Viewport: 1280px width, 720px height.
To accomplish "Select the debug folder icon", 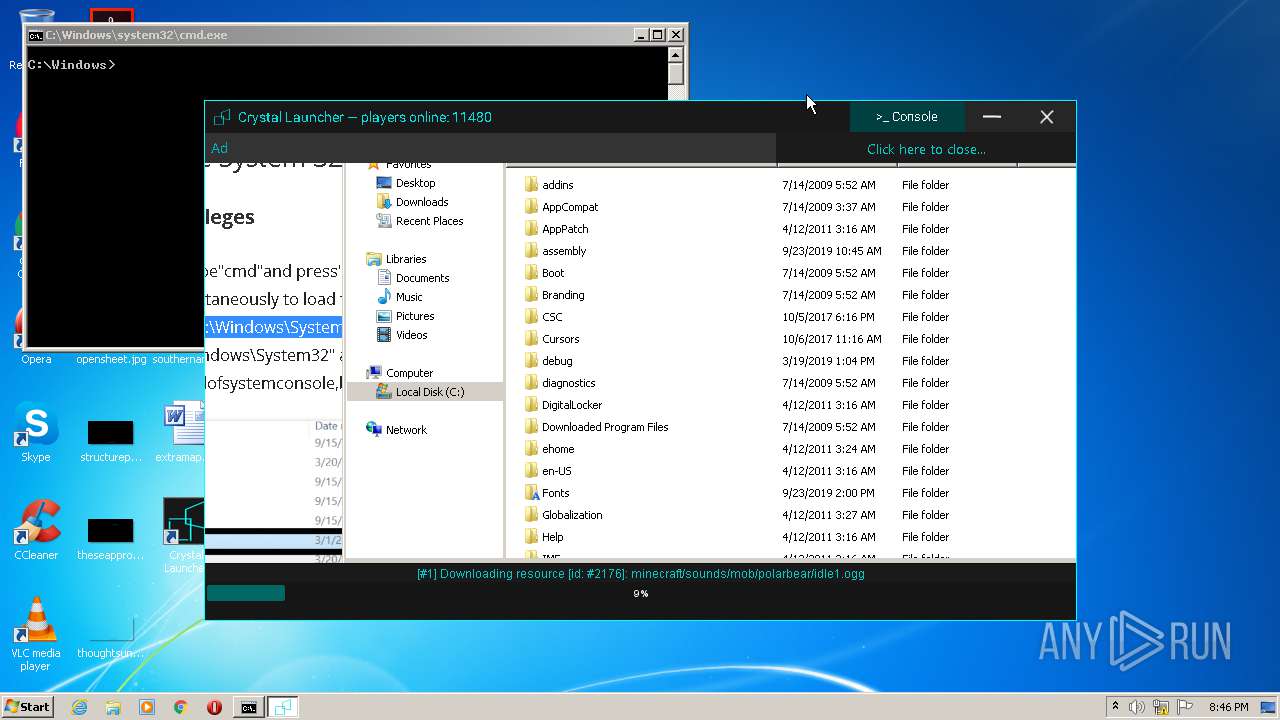I will point(531,361).
